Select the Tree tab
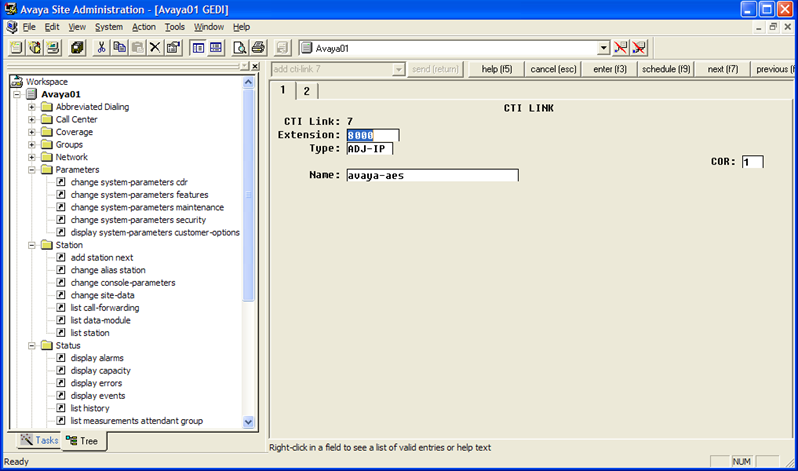This screenshot has height=471, width=798. coord(82,441)
